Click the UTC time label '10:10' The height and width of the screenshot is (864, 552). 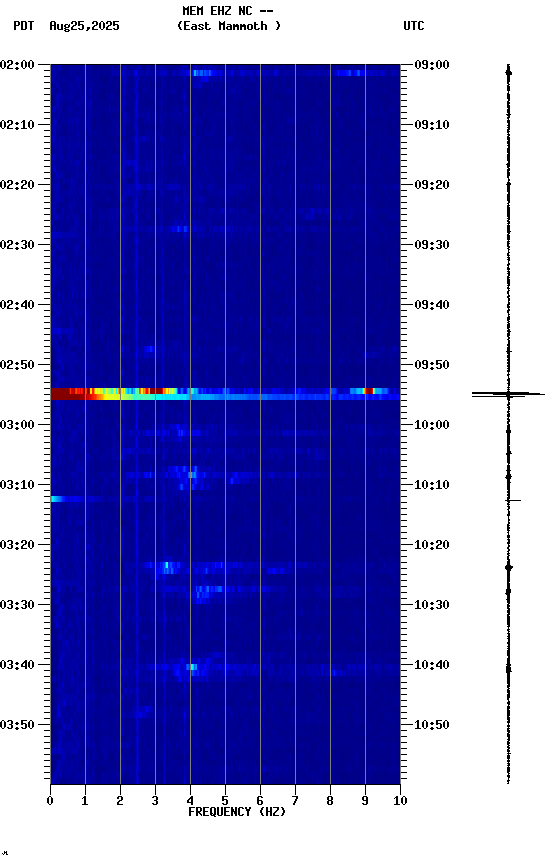[432, 485]
